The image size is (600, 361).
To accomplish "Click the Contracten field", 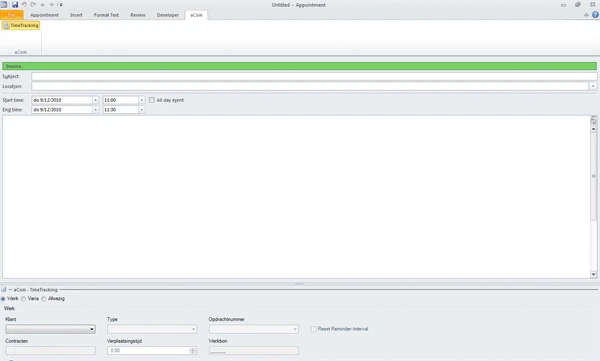I will click(51, 350).
